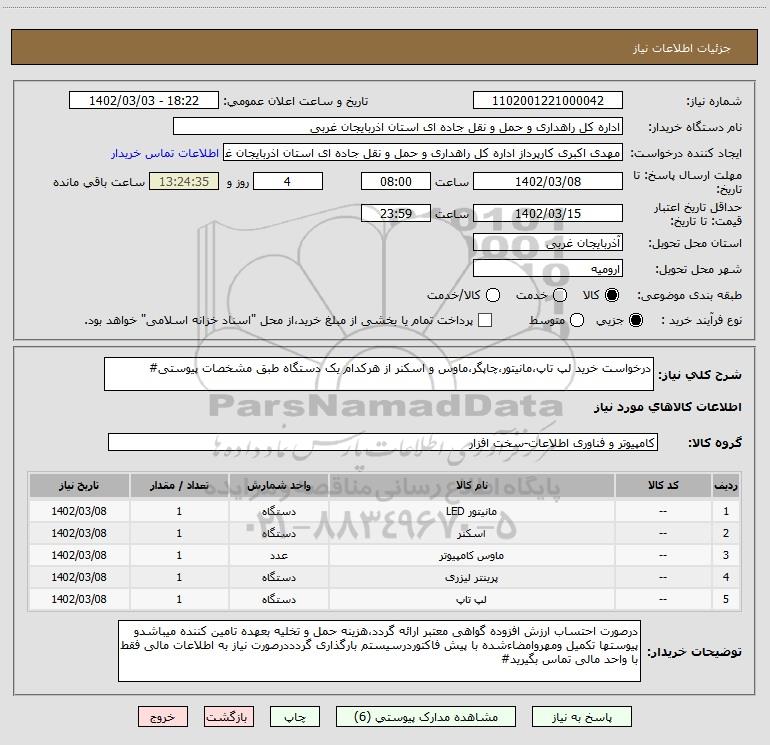Click the تاریخ نیاز column header
Image resolution: width=770 pixels, height=745 pixels.
pos(79,486)
